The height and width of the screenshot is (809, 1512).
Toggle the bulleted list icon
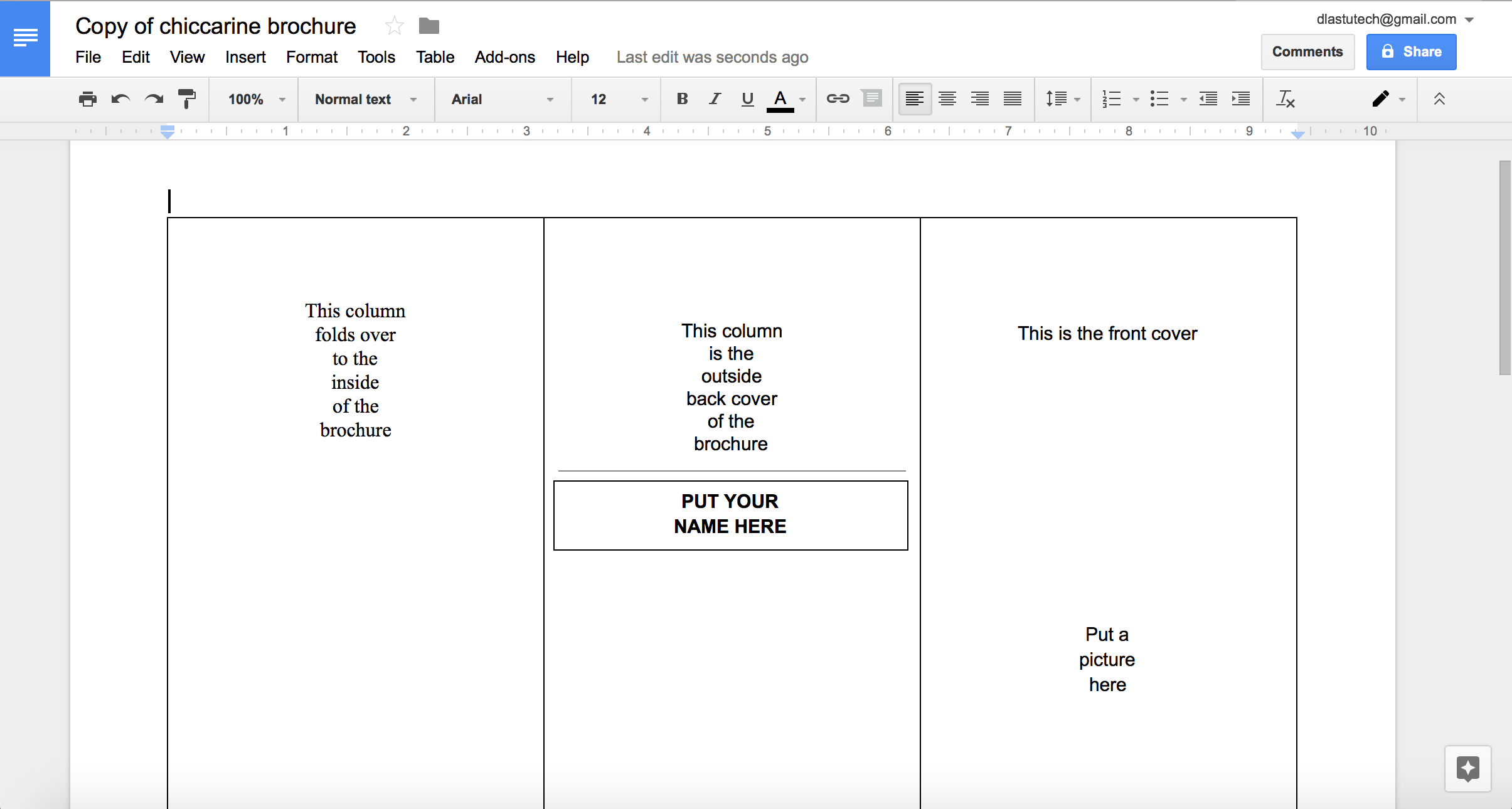[1162, 99]
